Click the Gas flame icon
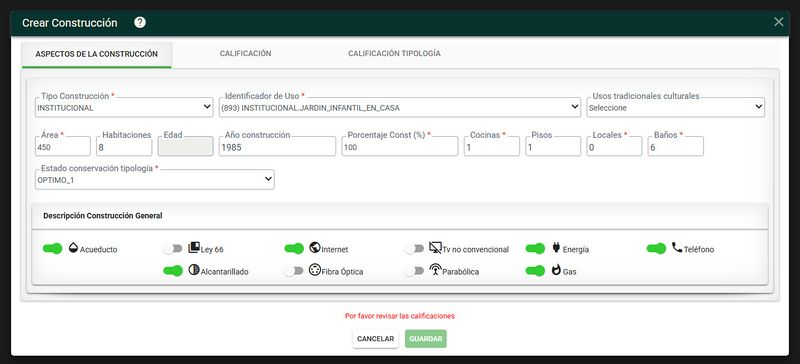The width and height of the screenshot is (800, 364). pyautogui.click(x=556, y=270)
